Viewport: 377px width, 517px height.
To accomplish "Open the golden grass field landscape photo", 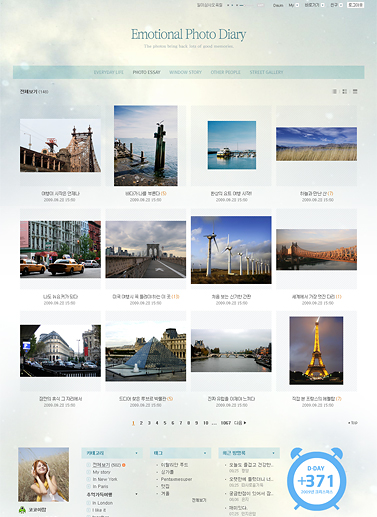I will click(x=316, y=144).
